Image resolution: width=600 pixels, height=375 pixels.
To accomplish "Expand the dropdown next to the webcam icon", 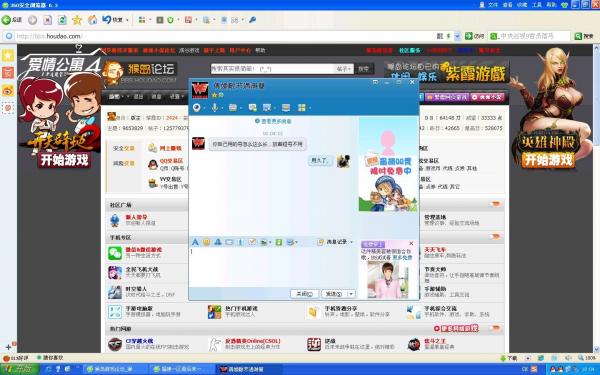I will tap(204, 108).
